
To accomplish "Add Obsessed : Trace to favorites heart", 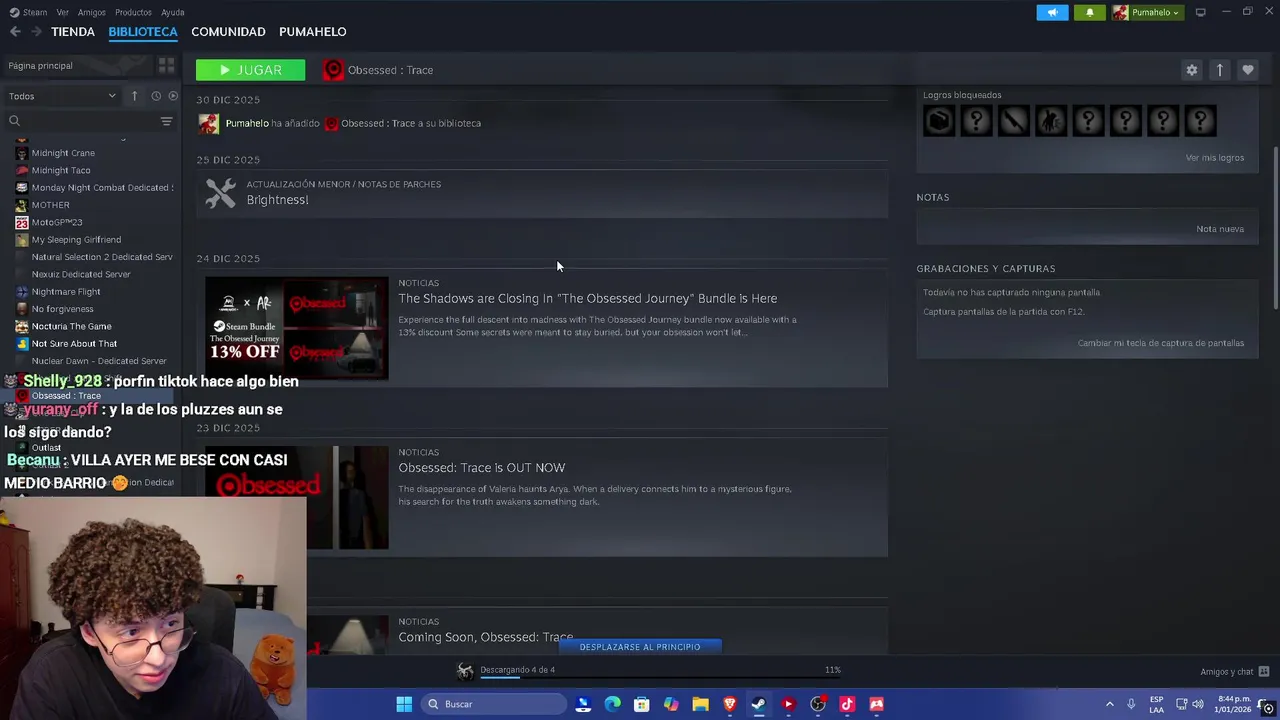I will 1247,70.
